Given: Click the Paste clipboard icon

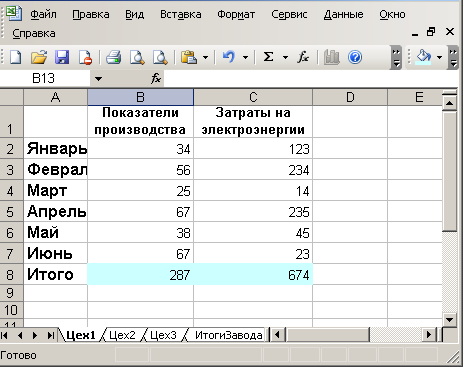Looking at the screenshot, I should coord(189,57).
